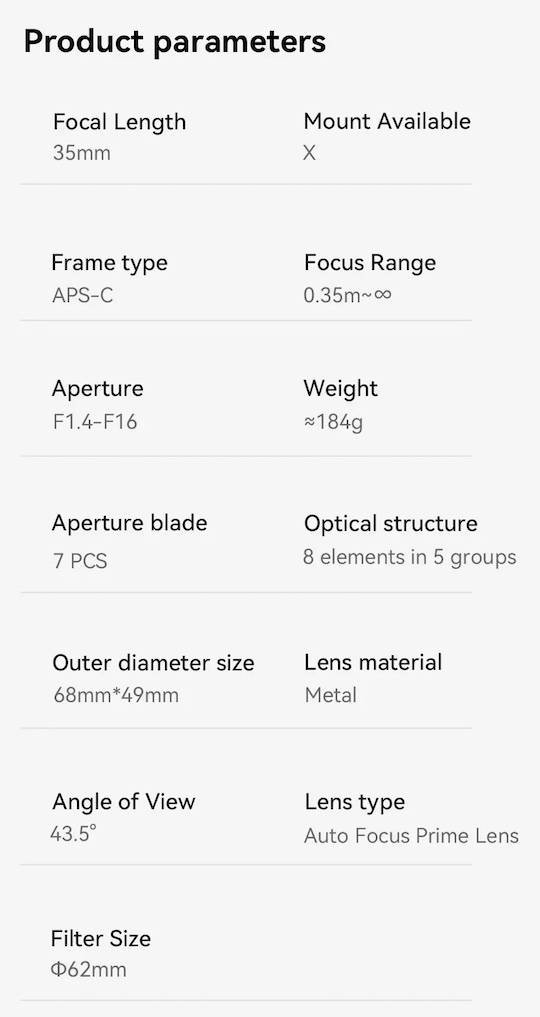Click Auto Focus Prime Lens text
The height and width of the screenshot is (1017, 540).
coord(412,836)
